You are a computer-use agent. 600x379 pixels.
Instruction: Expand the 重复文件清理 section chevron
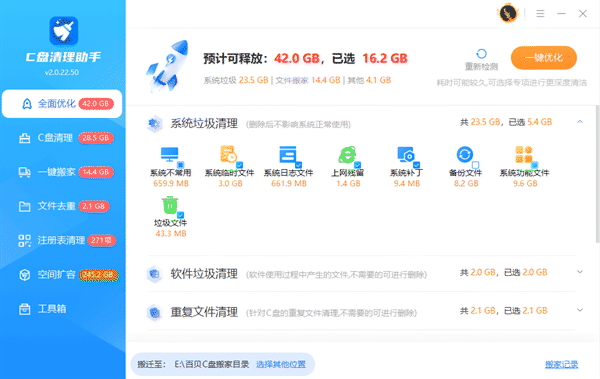click(x=580, y=310)
